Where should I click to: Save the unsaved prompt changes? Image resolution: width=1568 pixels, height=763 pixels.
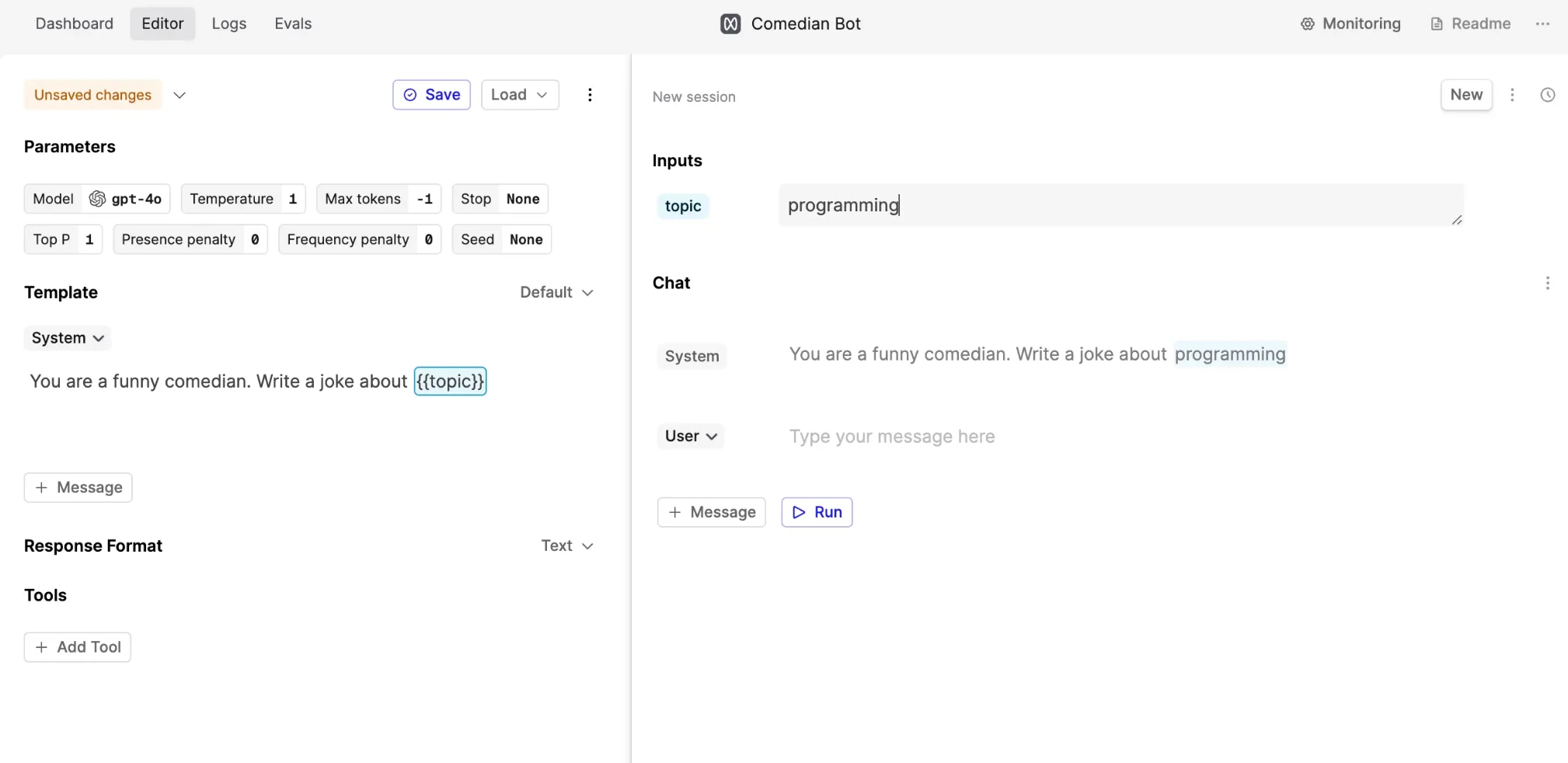431,95
